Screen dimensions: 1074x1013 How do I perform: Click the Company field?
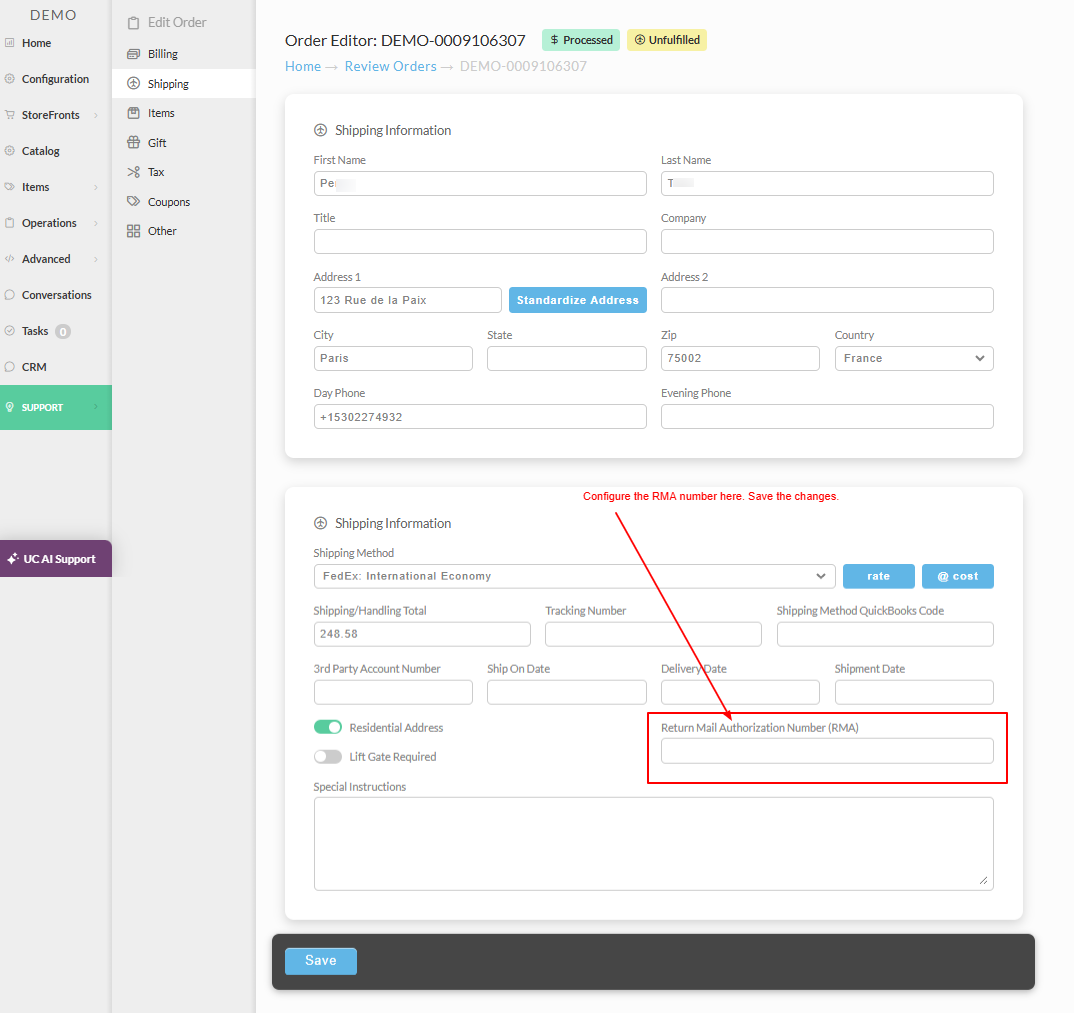(827, 242)
